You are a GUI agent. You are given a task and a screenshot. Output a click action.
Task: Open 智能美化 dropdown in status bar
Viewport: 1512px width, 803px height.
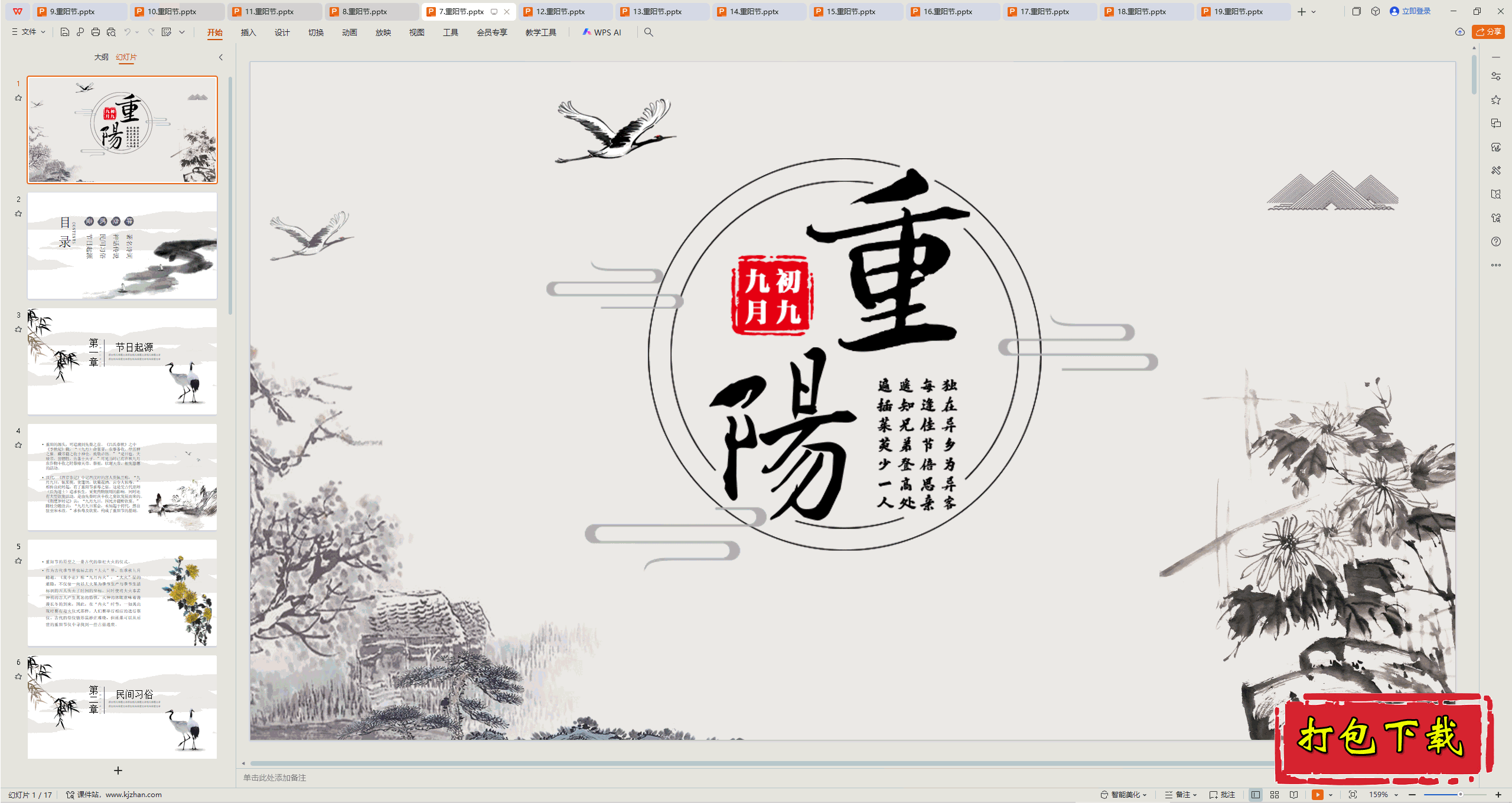coord(1123,795)
